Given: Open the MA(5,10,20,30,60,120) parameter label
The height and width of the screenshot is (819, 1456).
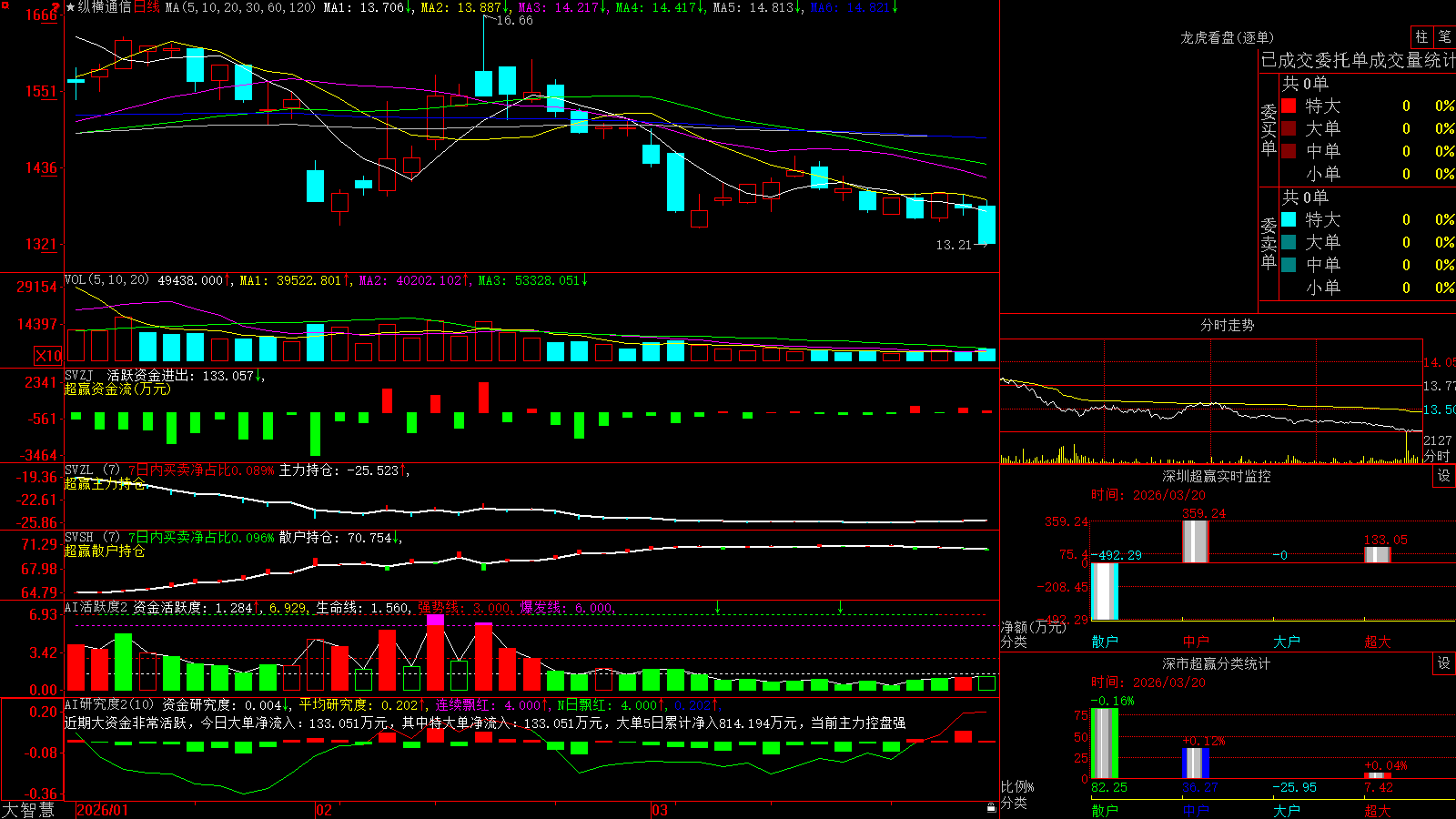Looking at the screenshot, I should 241,7.
